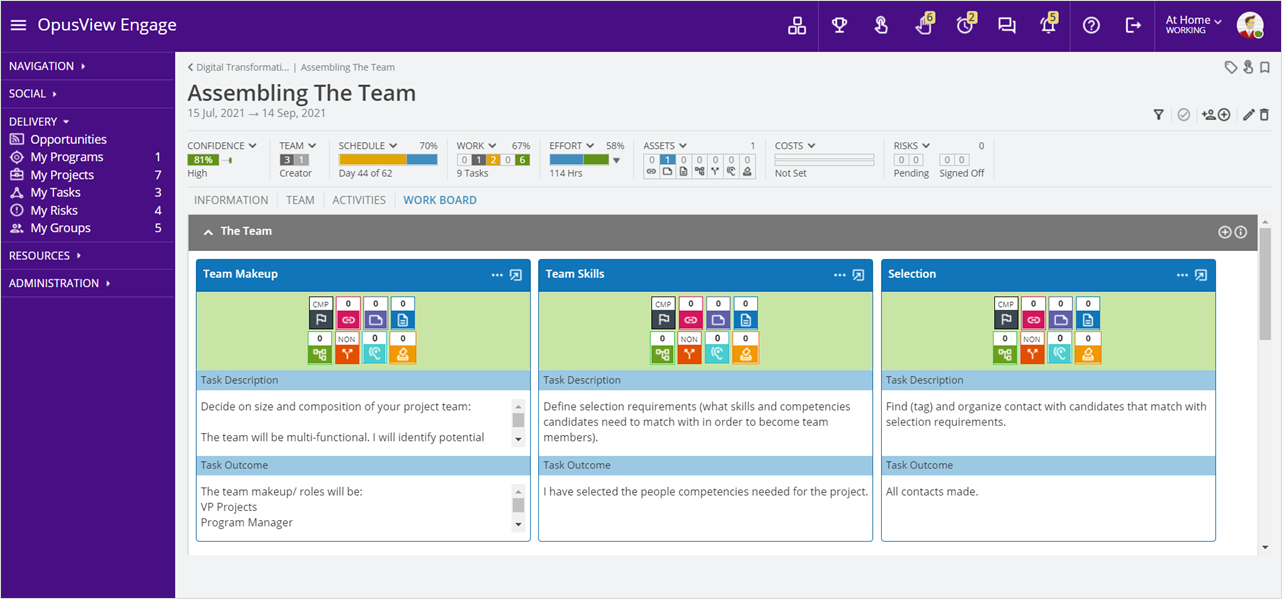This screenshot has width=1282, height=601.
Task: Open My Risks in the sidebar
Action: 54,211
